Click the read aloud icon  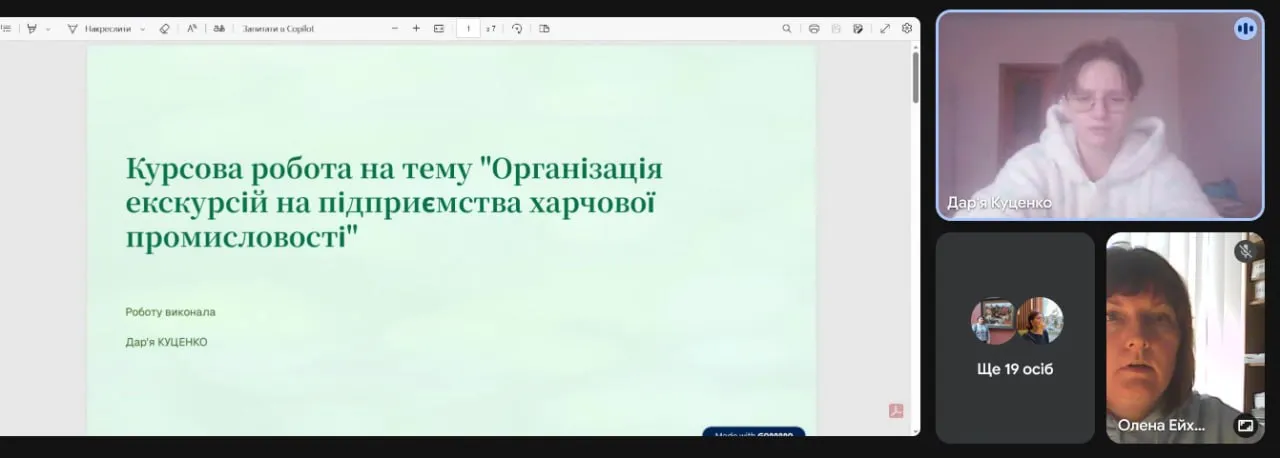tap(192, 29)
